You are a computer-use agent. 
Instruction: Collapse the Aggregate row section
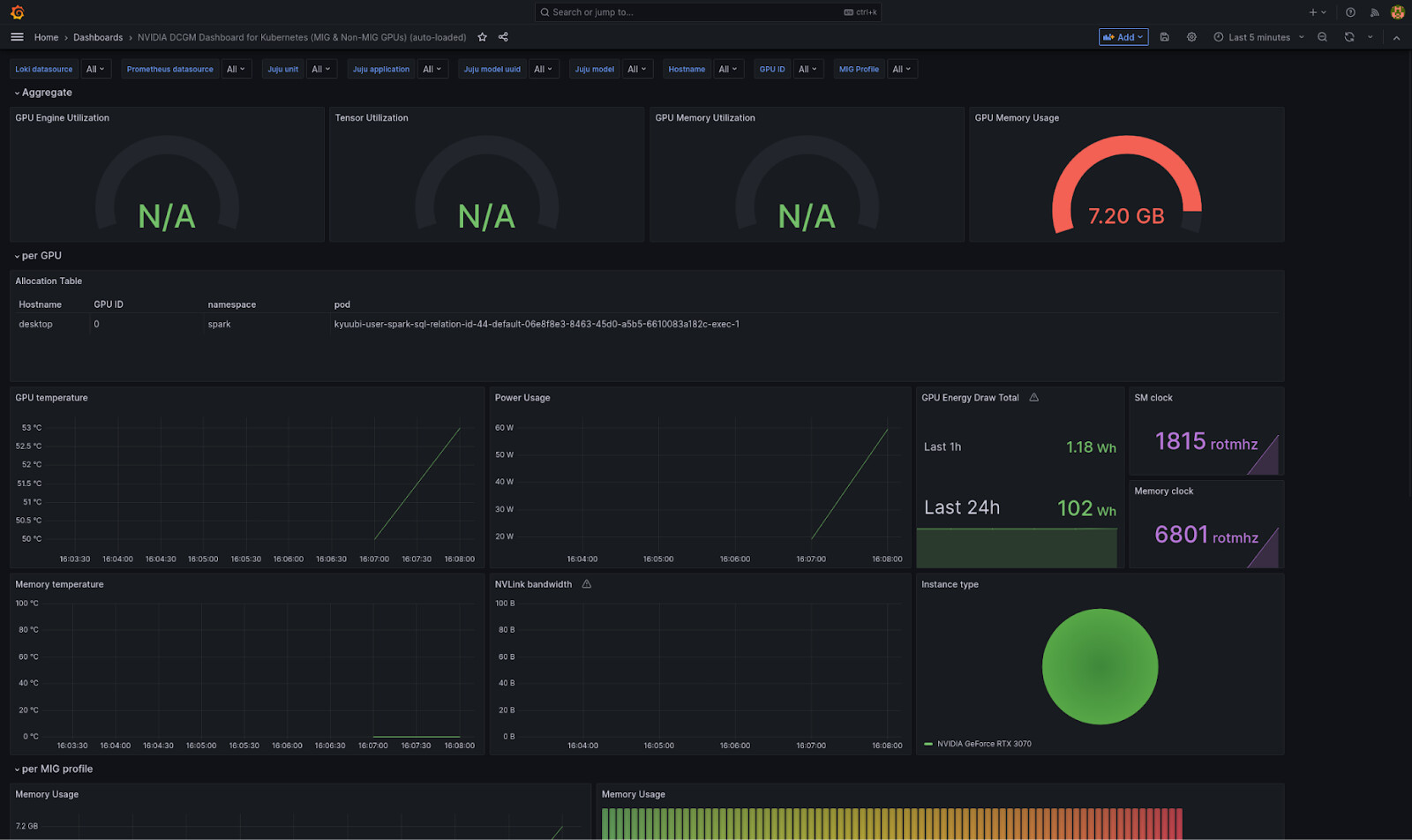click(46, 93)
